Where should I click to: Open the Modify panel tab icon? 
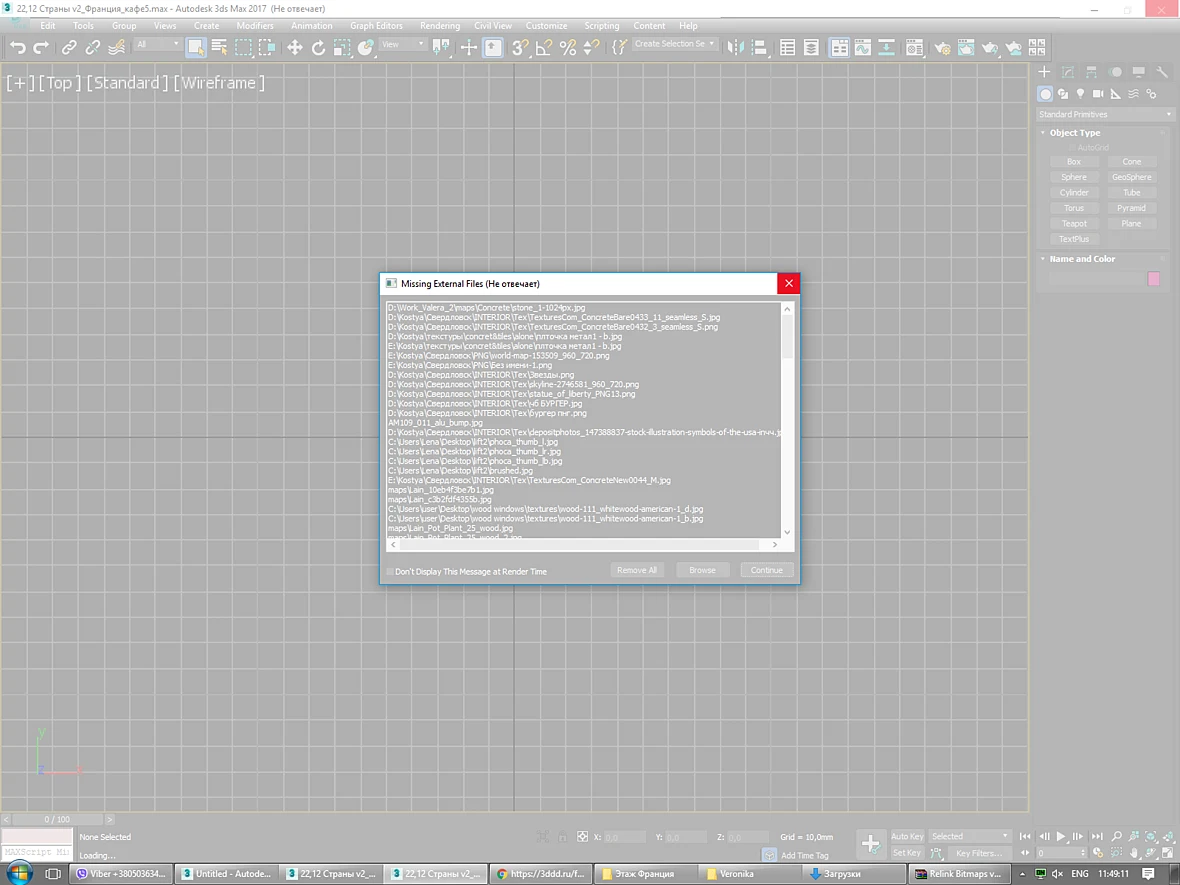[x=1068, y=72]
